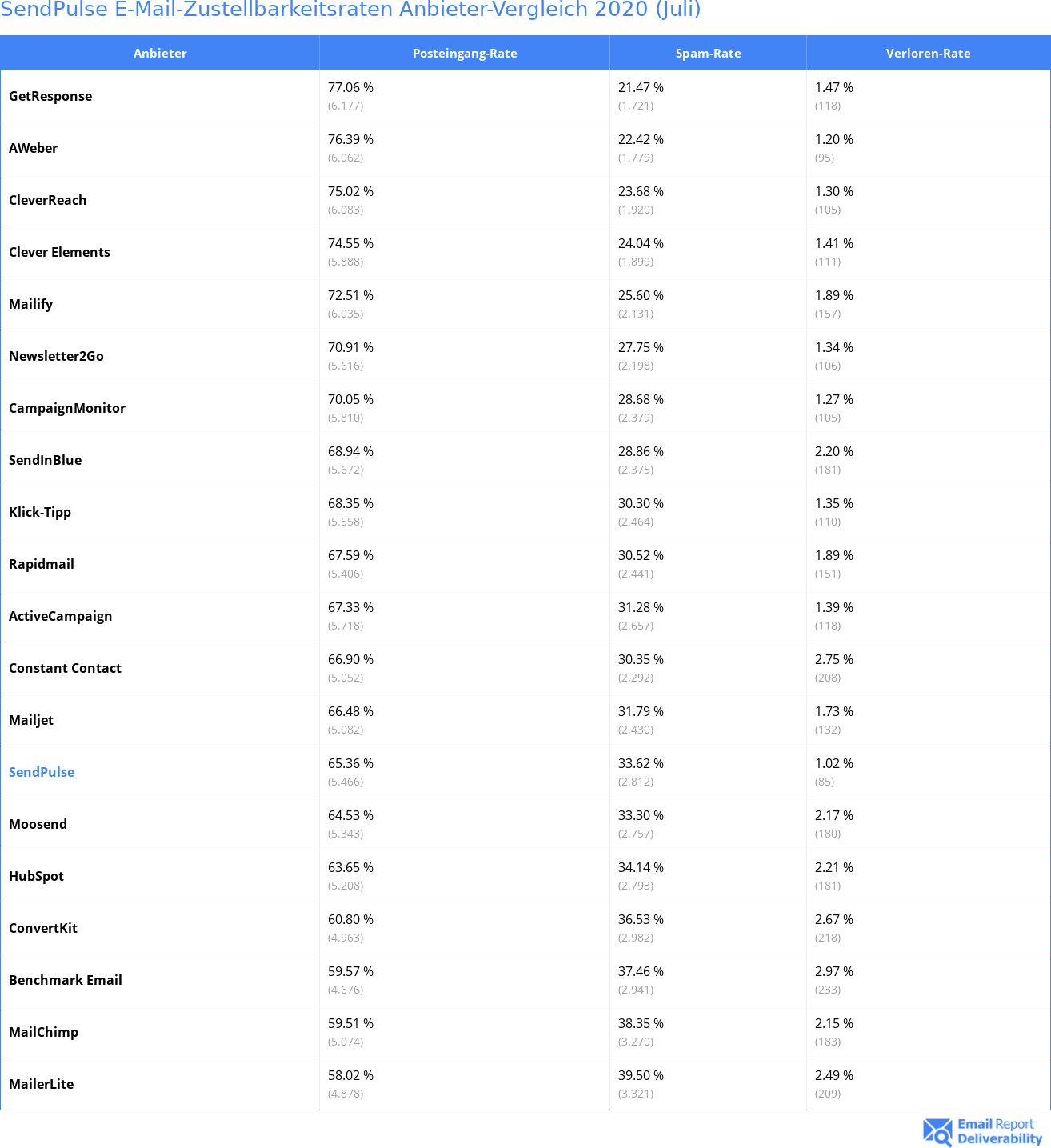
Task: Select the ActiveCampaign row label
Action: coord(61,616)
